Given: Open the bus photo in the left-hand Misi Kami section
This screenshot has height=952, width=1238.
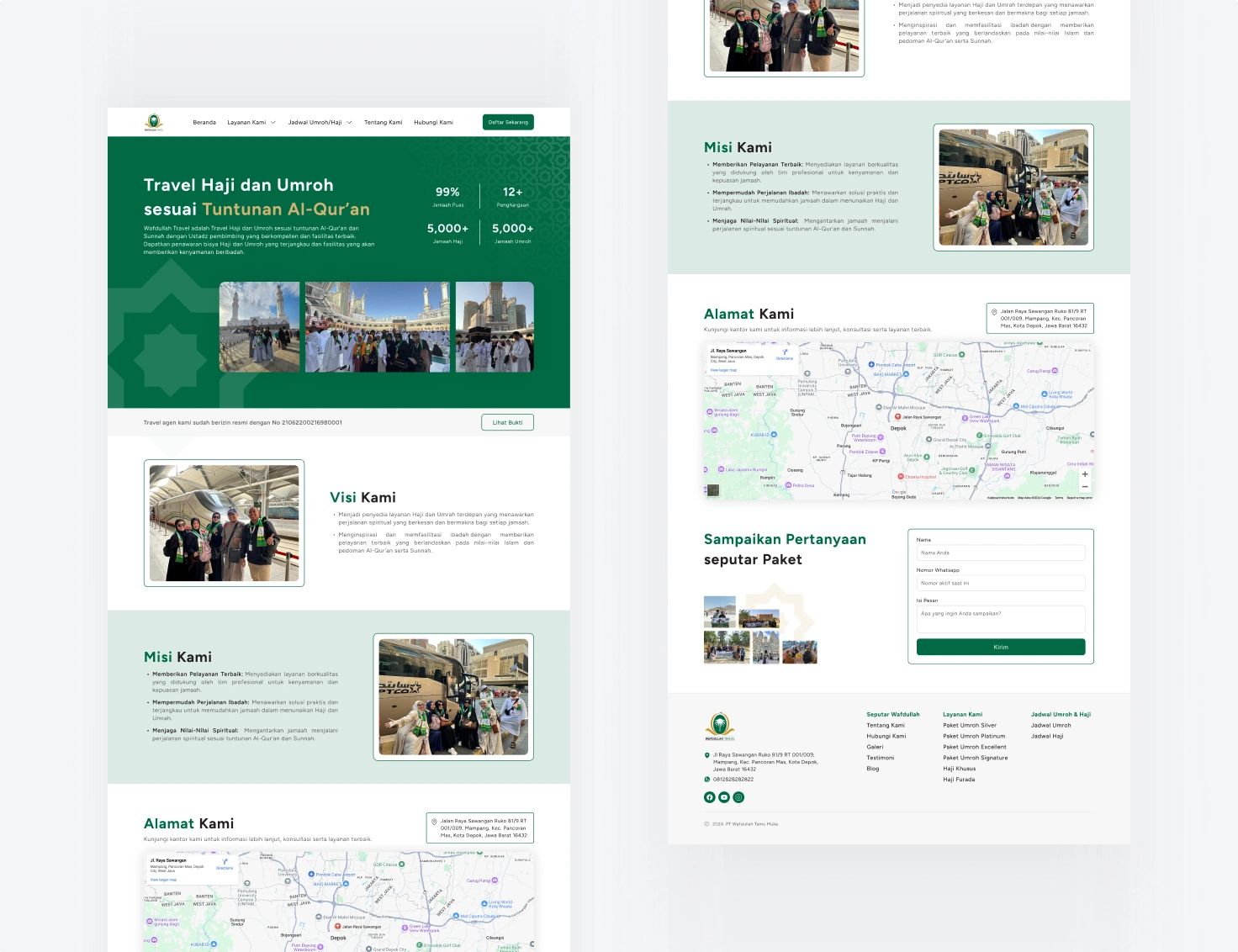Looking at the screenshot, I should click(x=453, y=697).
